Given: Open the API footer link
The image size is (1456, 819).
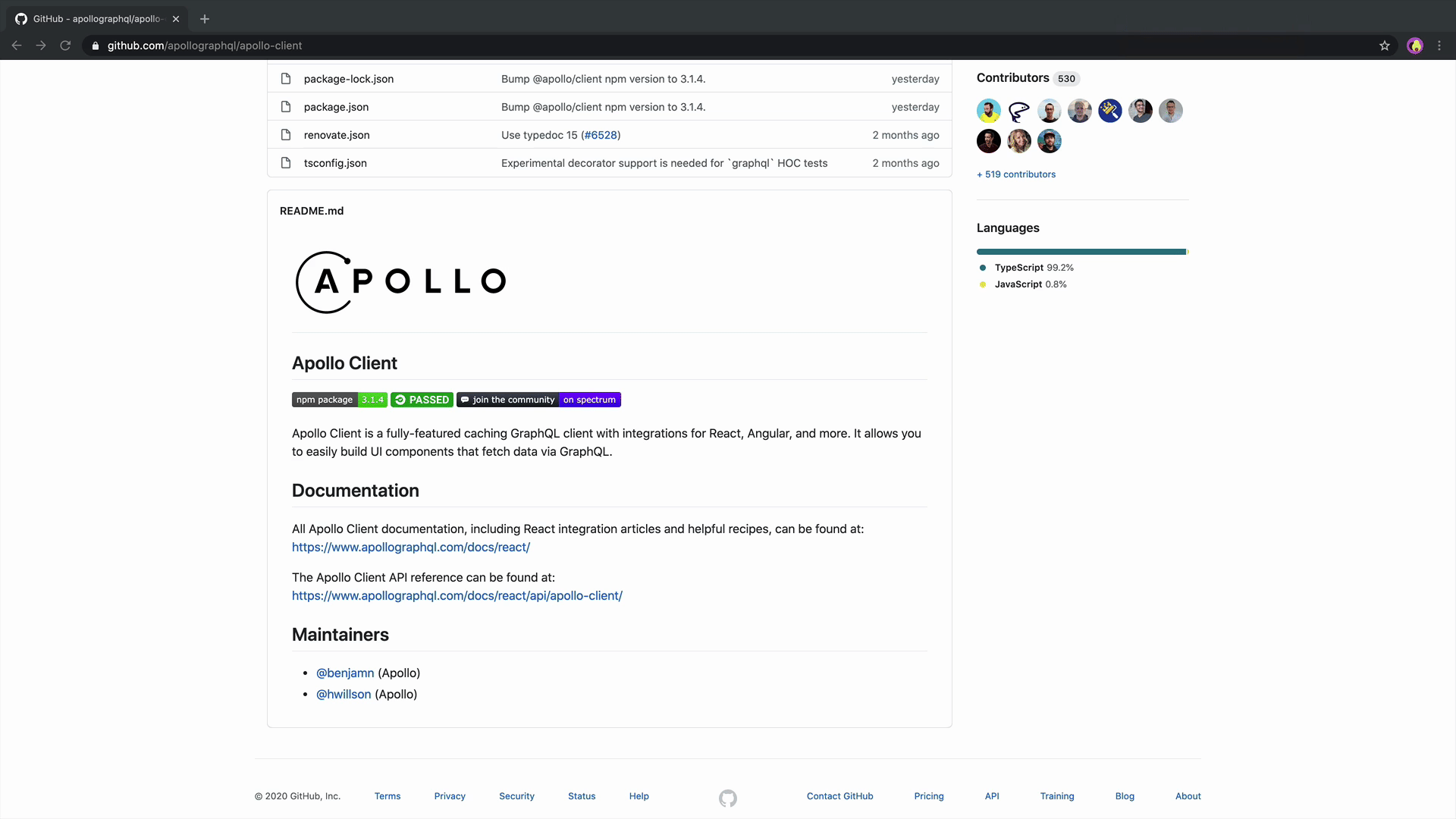Looking at the screenshot, I should tap(992, 796).
